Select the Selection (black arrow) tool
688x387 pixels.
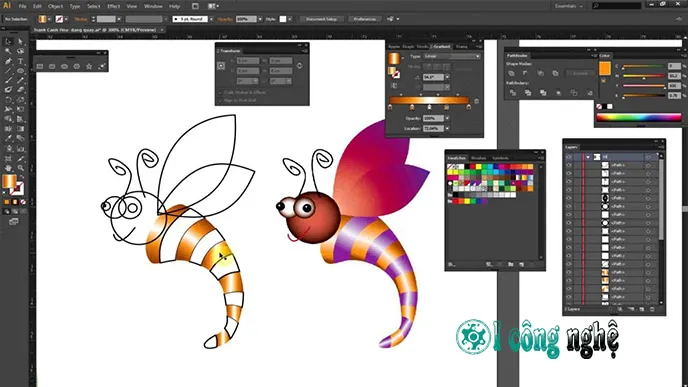point(8,42)
